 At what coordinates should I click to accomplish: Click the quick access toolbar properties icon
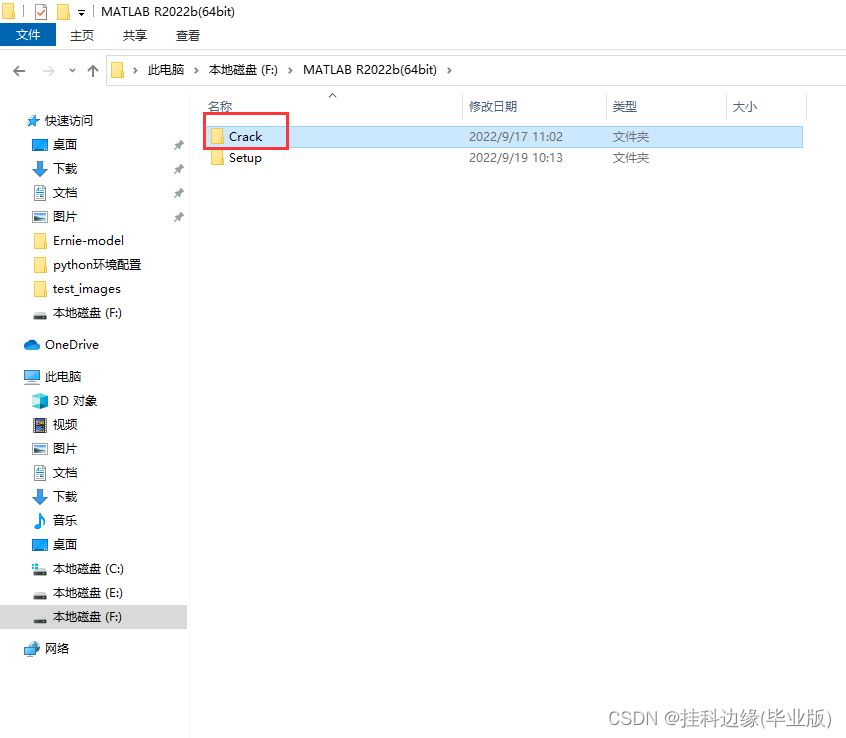(x=41, y=12)
